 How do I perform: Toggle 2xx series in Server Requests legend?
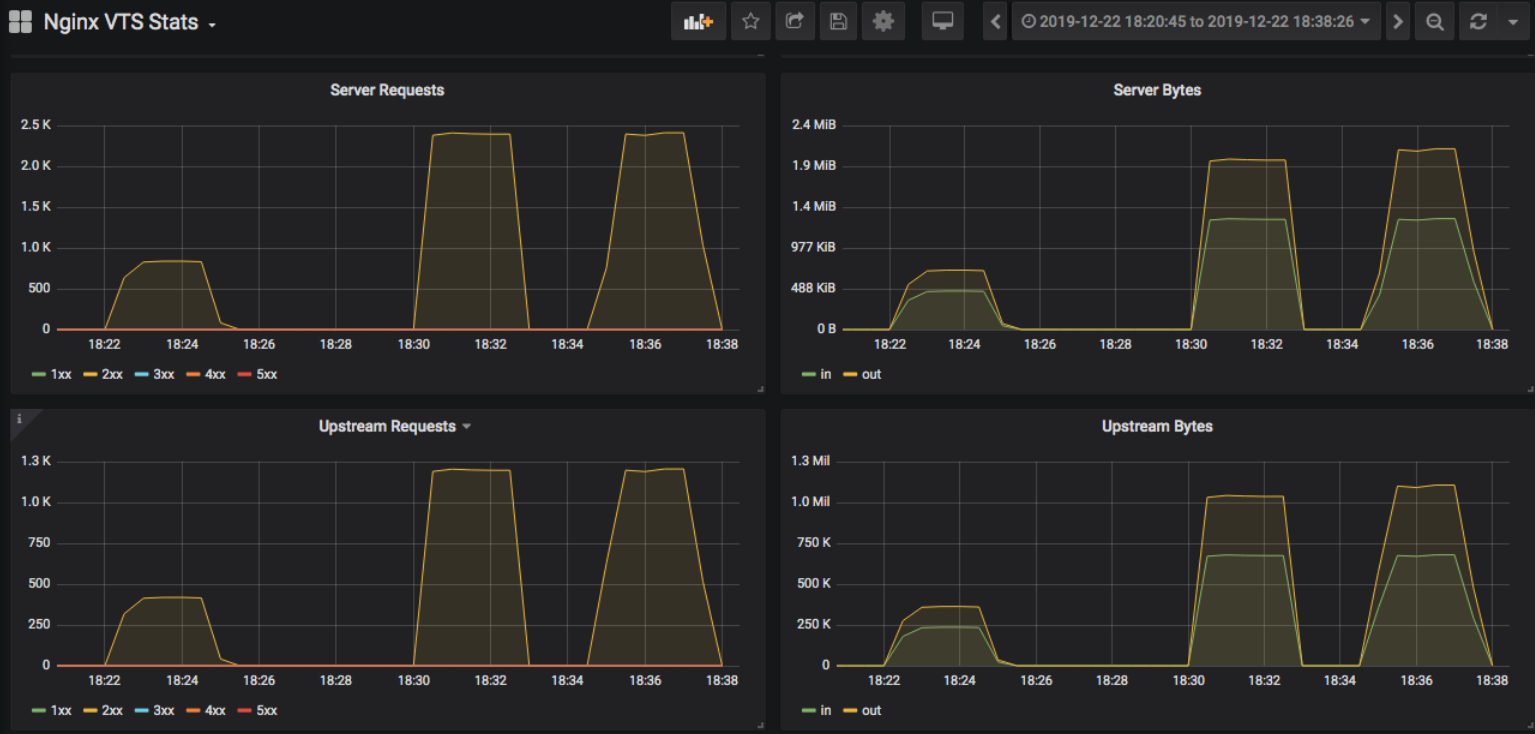pyautogui.click(x=103, y=374)
